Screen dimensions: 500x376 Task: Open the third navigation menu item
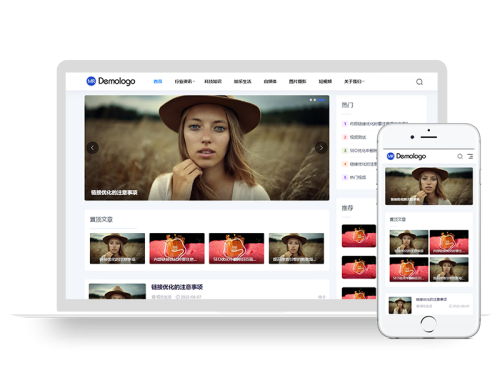tap(213, 81)
